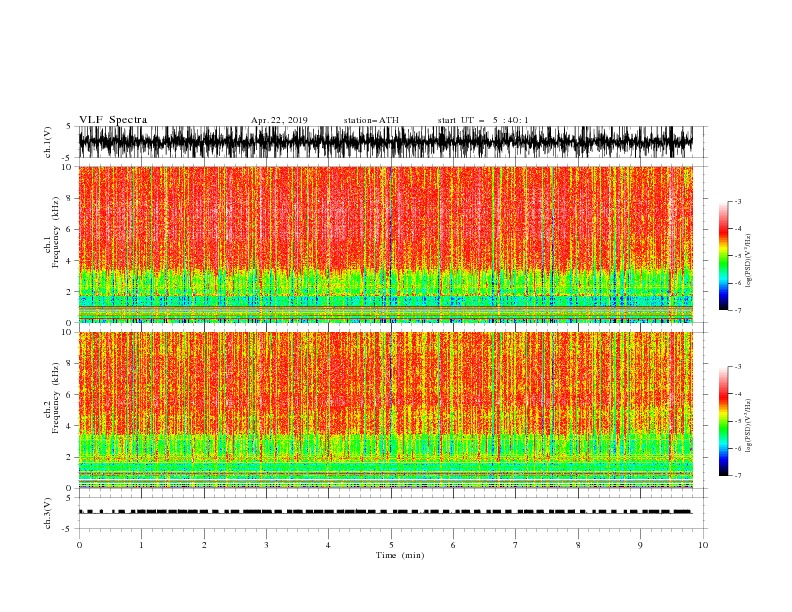This screenshot has height=612, width=792.
Task: Click the time axis tick label '10'
Action: (703, 545)
